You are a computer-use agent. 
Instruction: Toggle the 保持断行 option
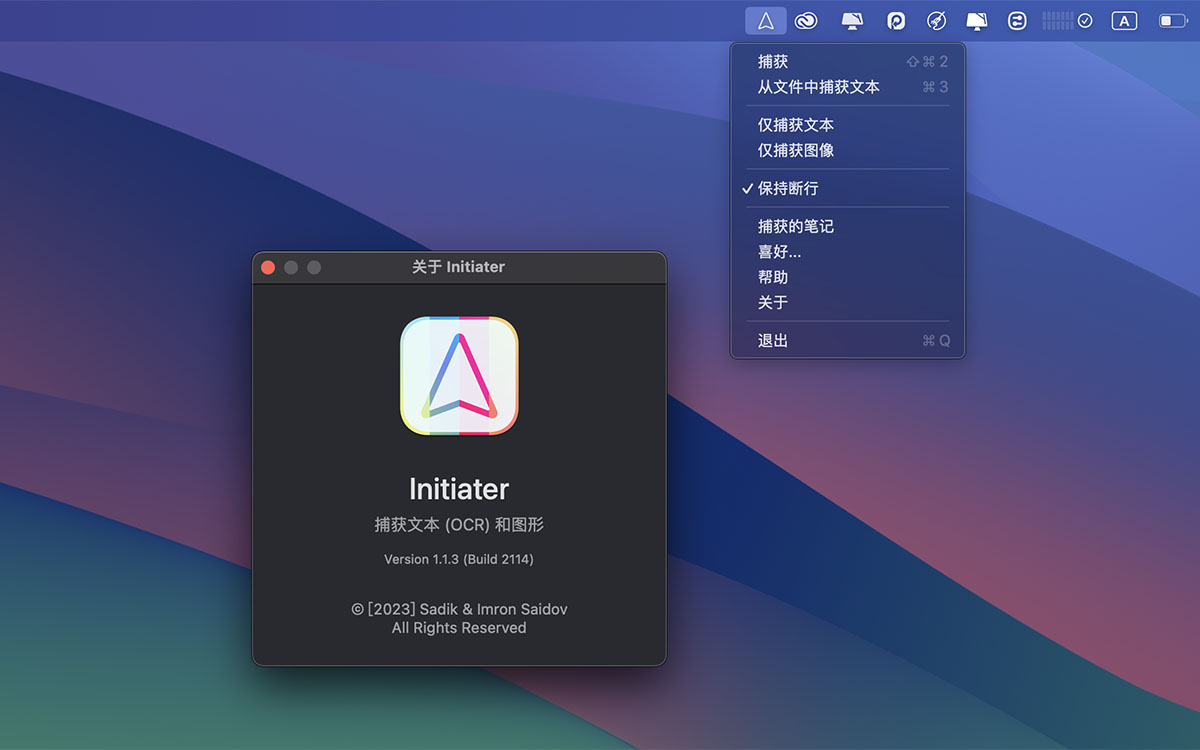(x=848, y=188)
